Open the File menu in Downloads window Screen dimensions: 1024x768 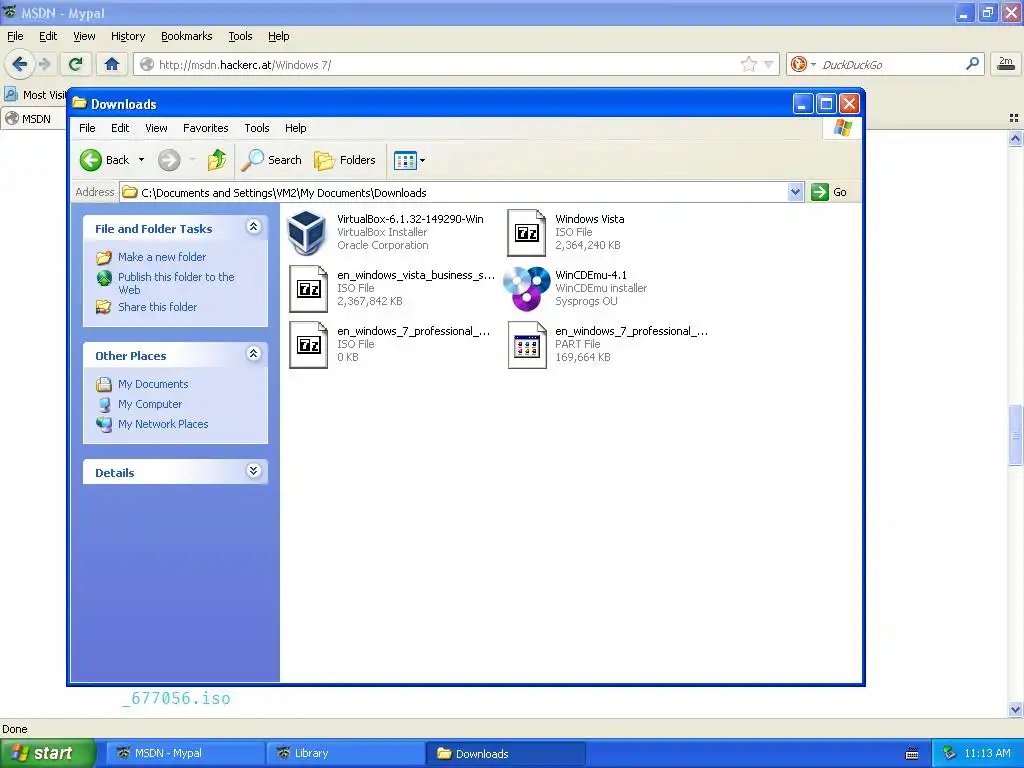(x=87, y=128)
